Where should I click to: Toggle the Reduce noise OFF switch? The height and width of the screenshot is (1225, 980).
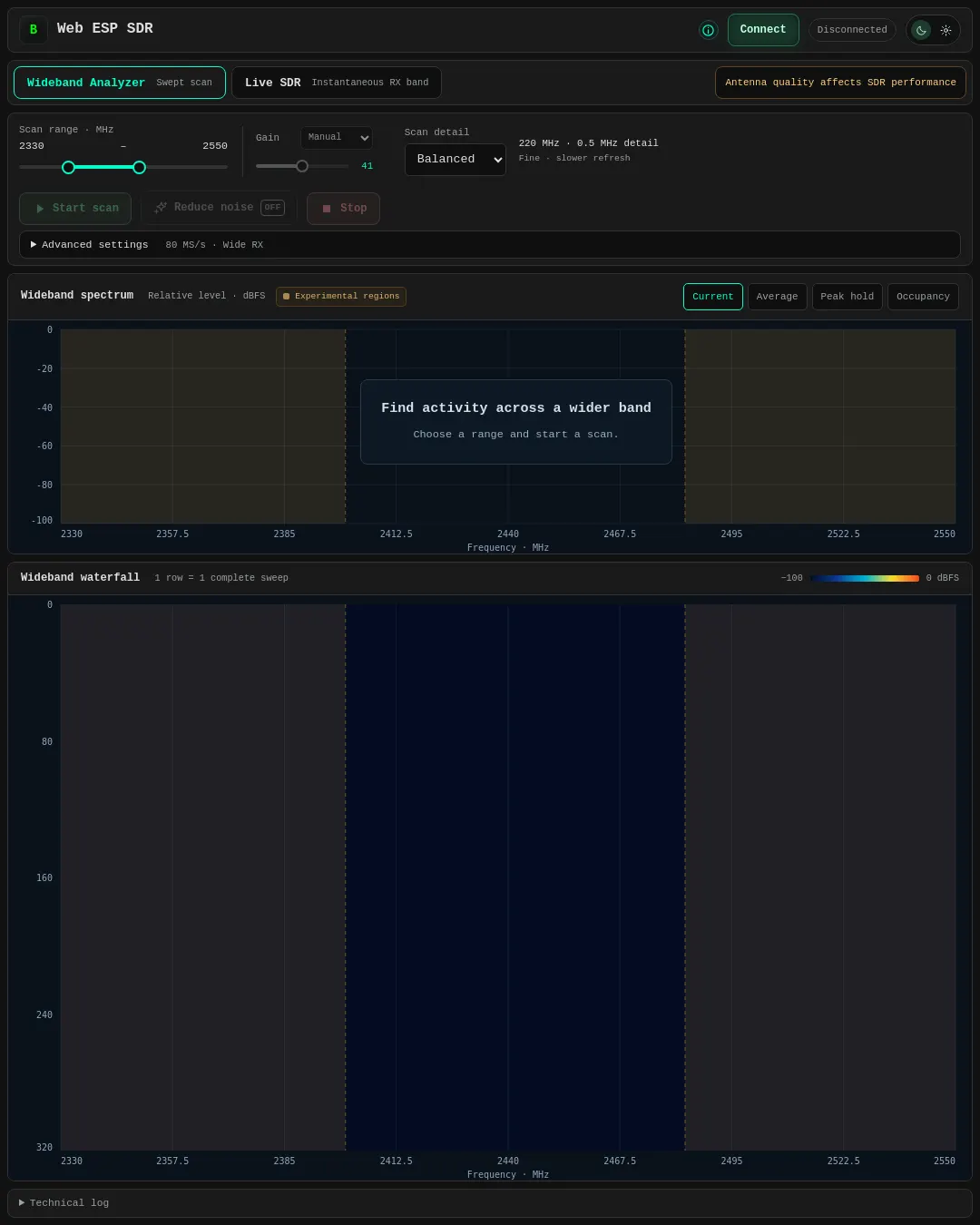[x=272, y=208]
